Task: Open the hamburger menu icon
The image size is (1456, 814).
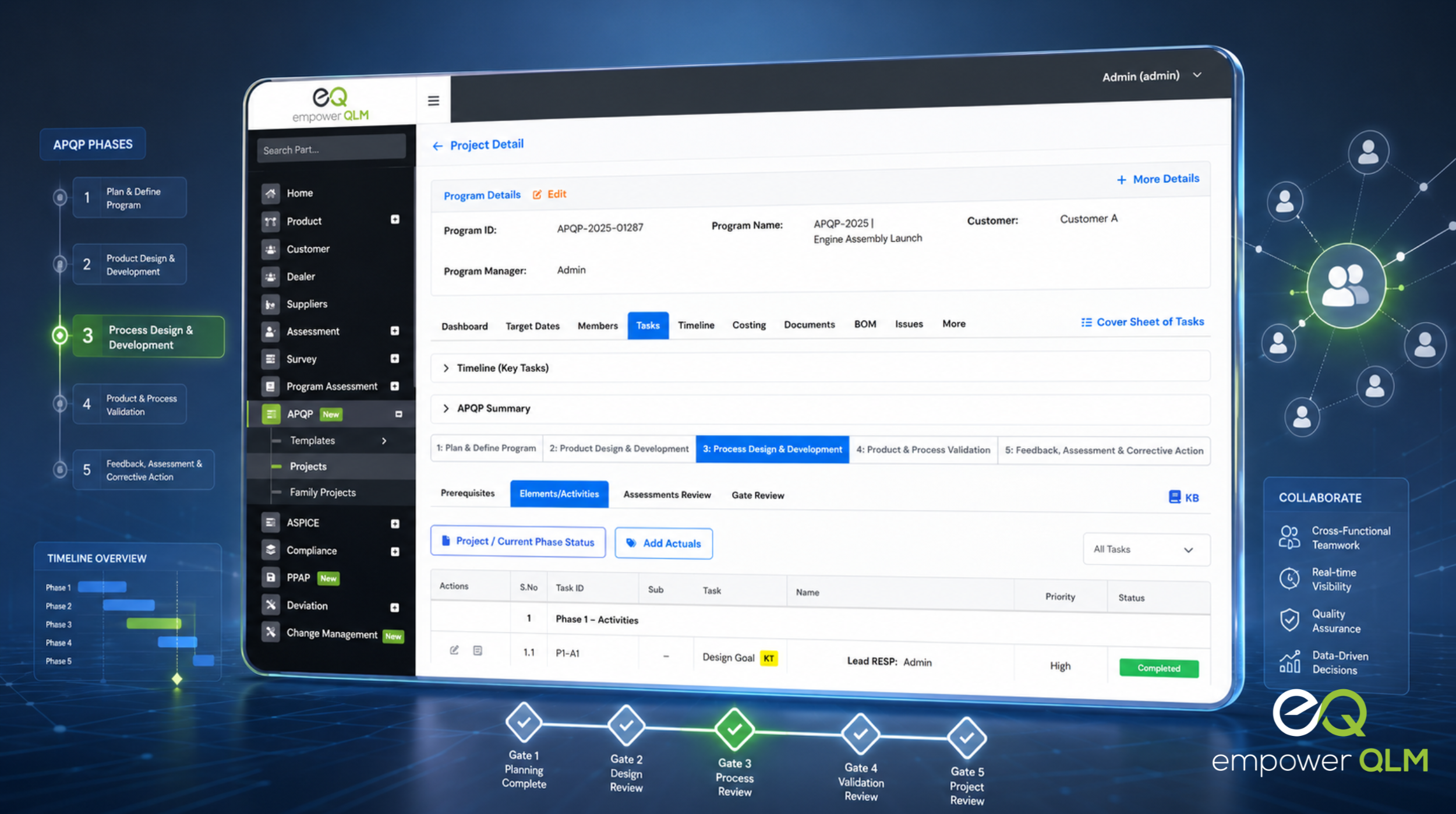Action: pyautogui.click(x=433, y=101)
